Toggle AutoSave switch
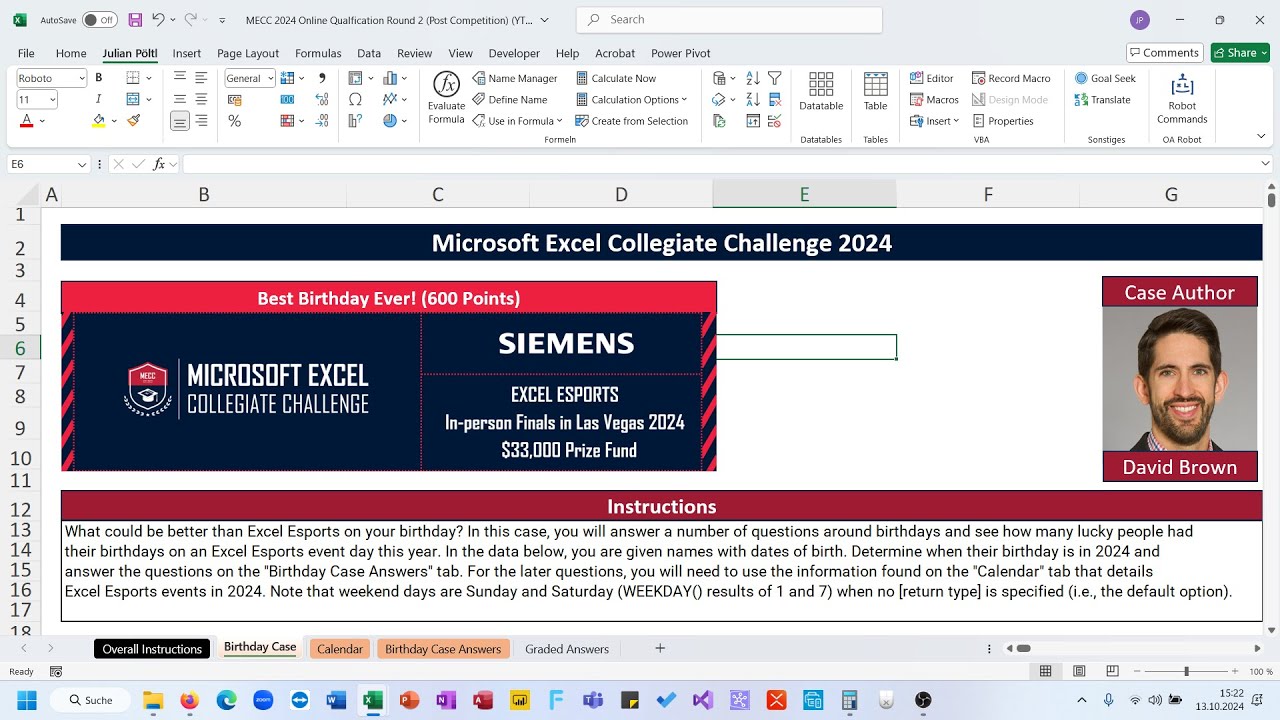Screen dimensions: 1280x720 click(x=99, y=20)
